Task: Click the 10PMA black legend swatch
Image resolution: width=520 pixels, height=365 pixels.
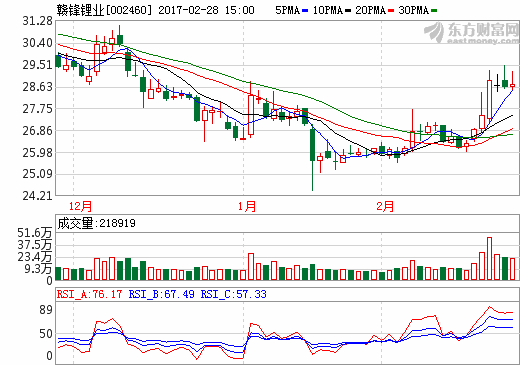Action: coord(348,11)
